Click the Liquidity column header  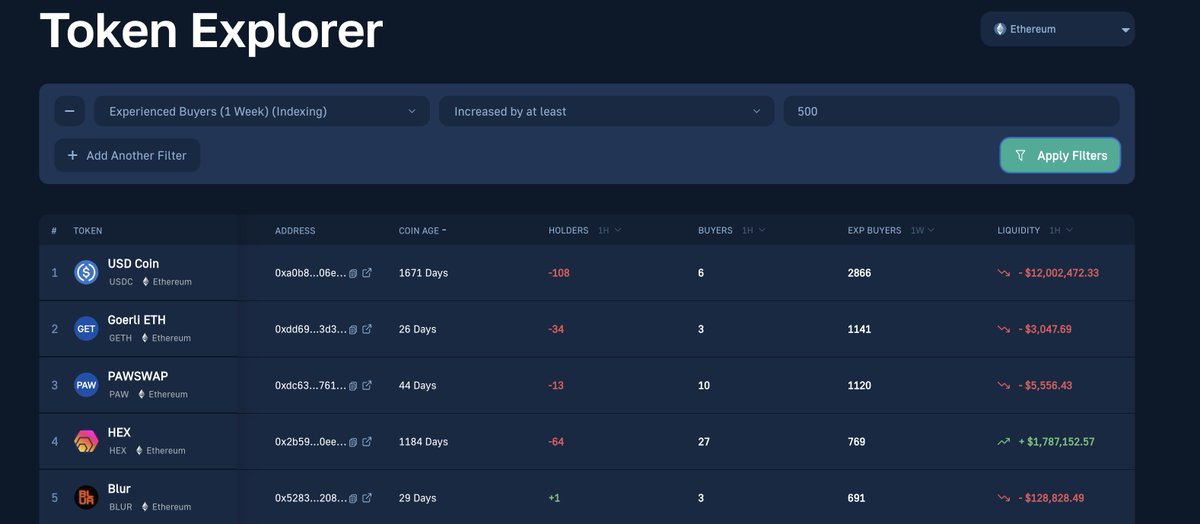(1019, 231)
